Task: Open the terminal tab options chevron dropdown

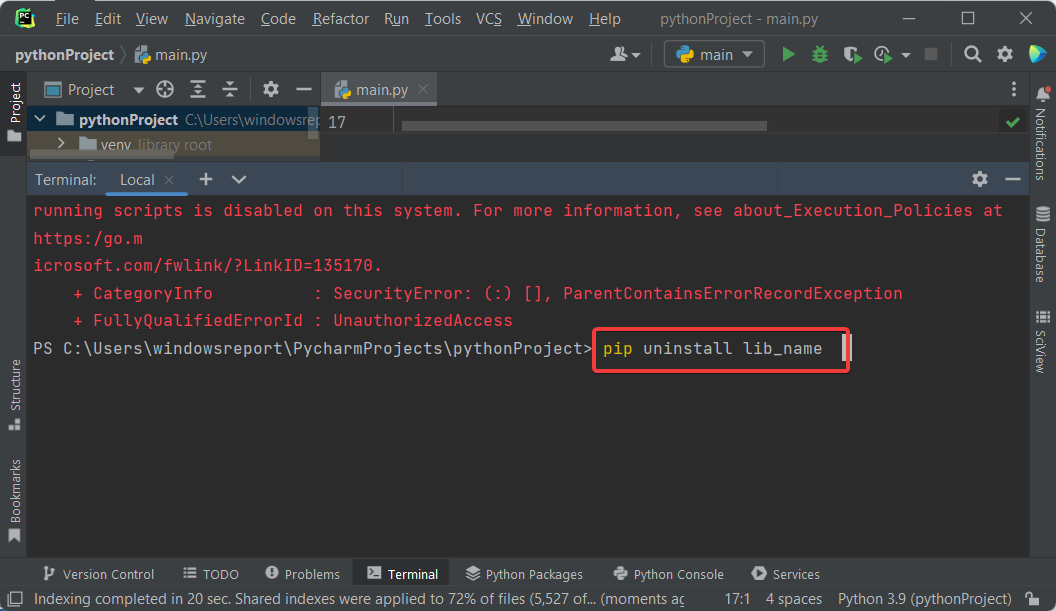Action: tap(239, 179)
